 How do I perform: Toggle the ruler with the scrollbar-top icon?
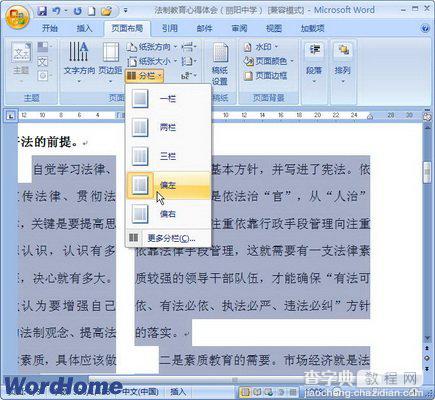(427, 116)
